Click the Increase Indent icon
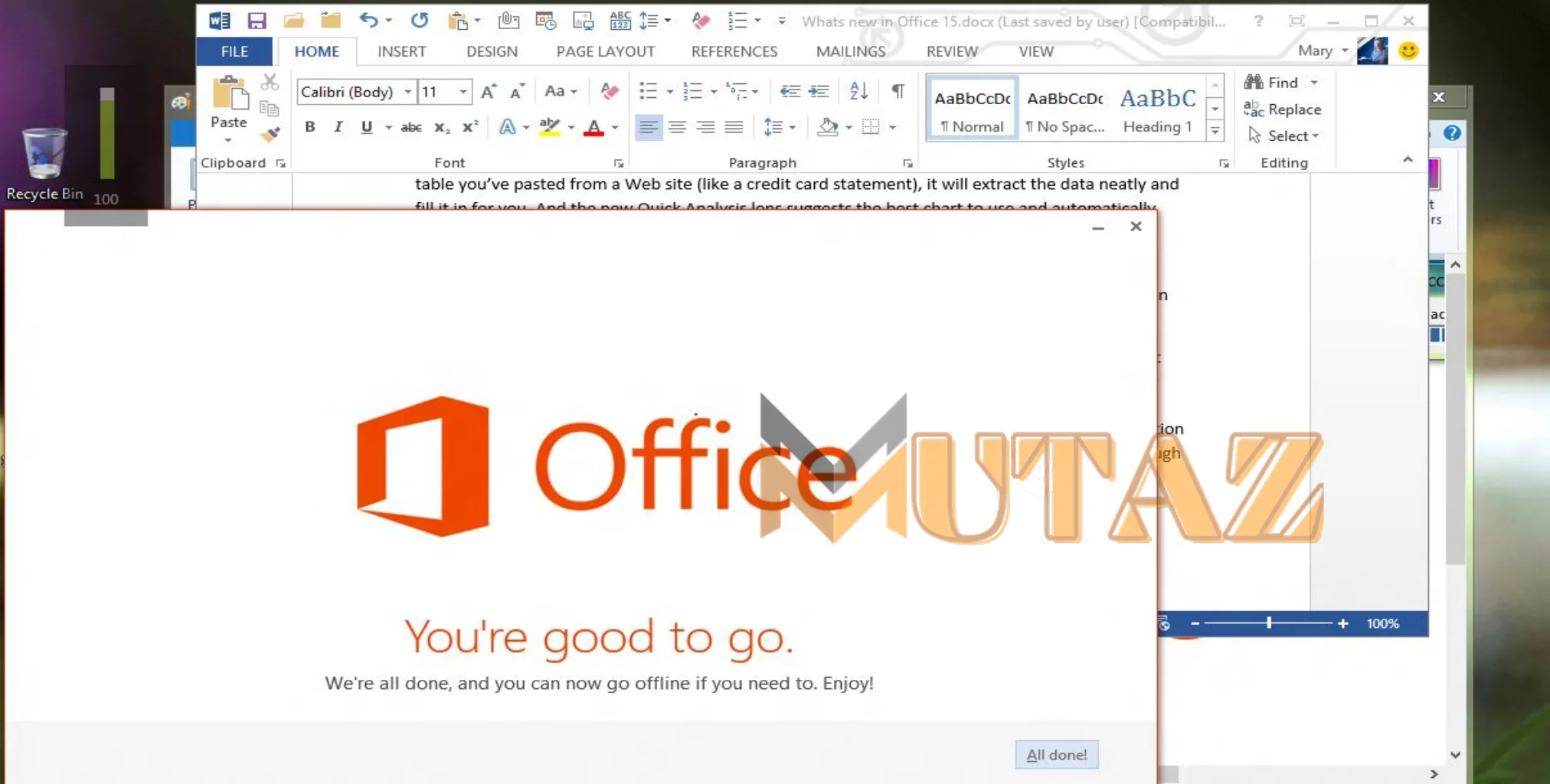The width and height of the screenshot is (1550, 784). 819,92
